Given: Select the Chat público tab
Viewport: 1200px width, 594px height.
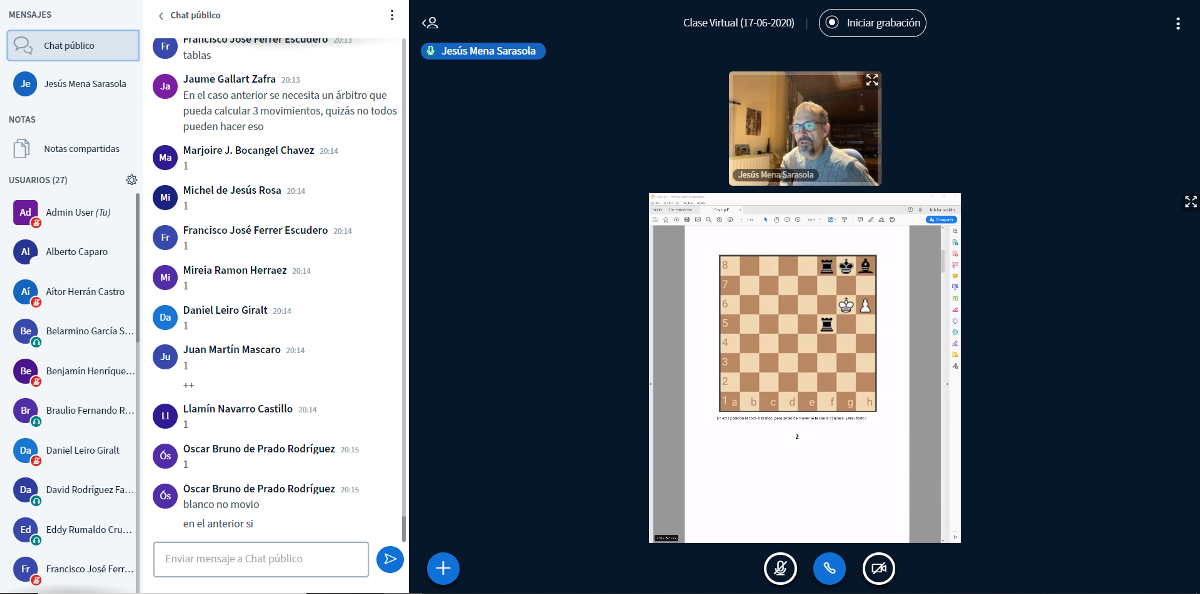Looking at the screenshot, I should click(x=74, y=46).
